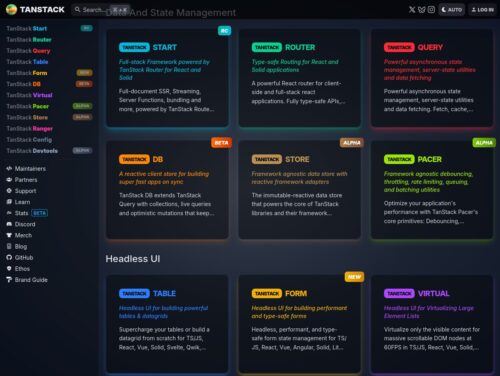Click the Maintainers label in the sidebar
The height and width of the screenshot is (376, 500).
click(30, 169)
